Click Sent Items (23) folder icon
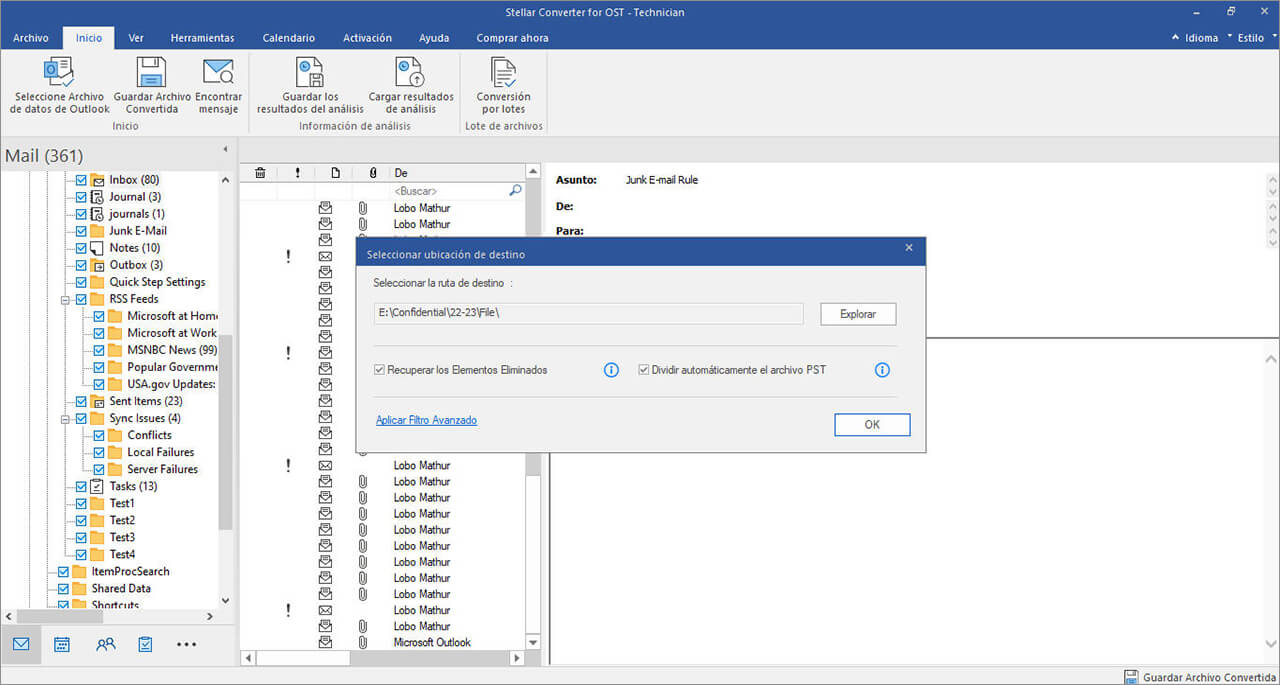The height and width of the screenshot is (685, 1280). 98,401
